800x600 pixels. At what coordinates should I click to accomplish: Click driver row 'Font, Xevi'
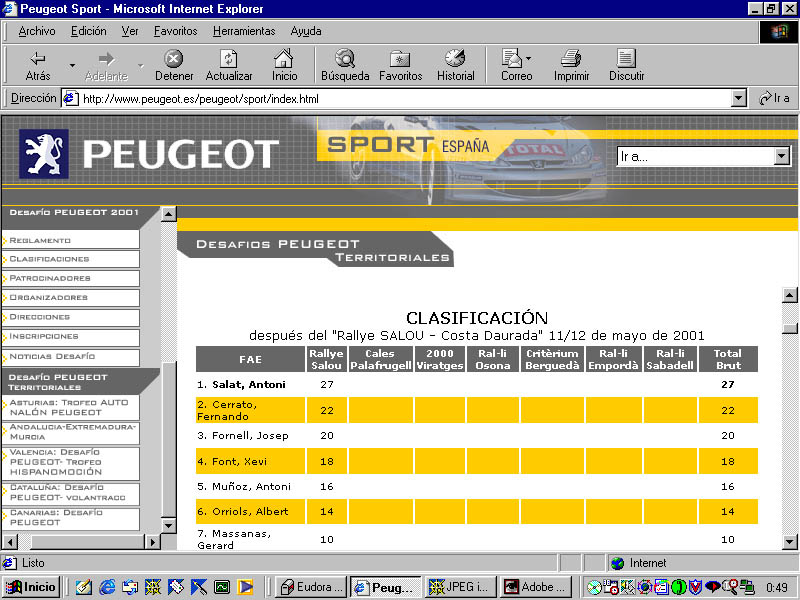(x=477, y=461)
